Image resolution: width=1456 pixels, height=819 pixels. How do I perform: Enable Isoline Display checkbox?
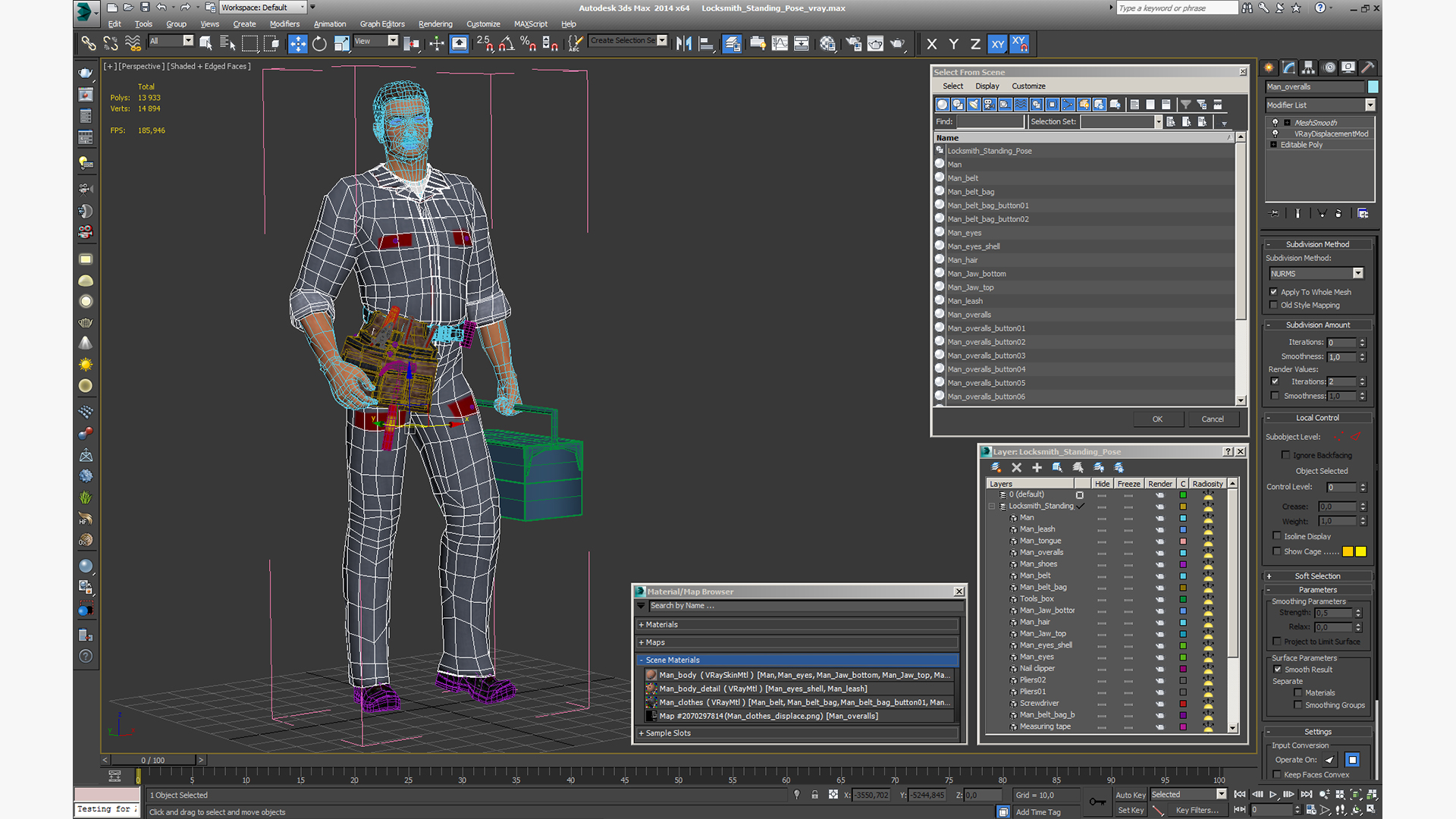(1277, 536)
